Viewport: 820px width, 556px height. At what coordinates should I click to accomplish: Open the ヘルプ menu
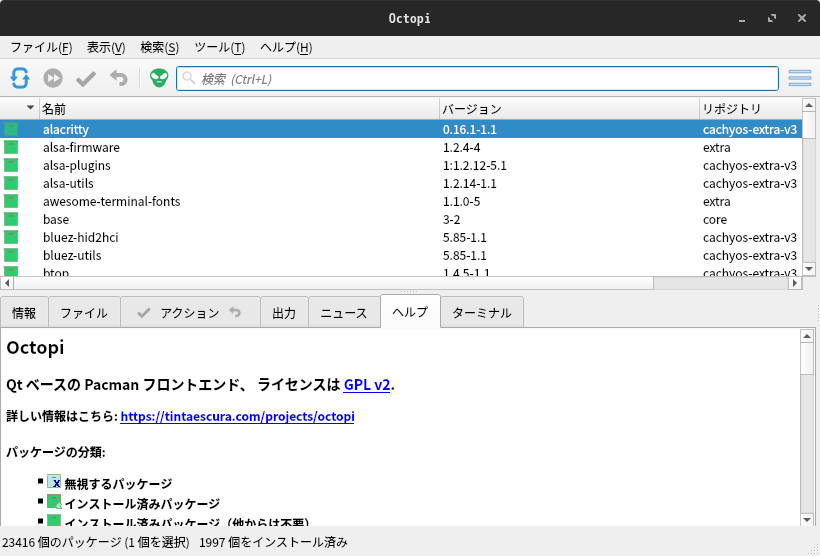point(286,48)
